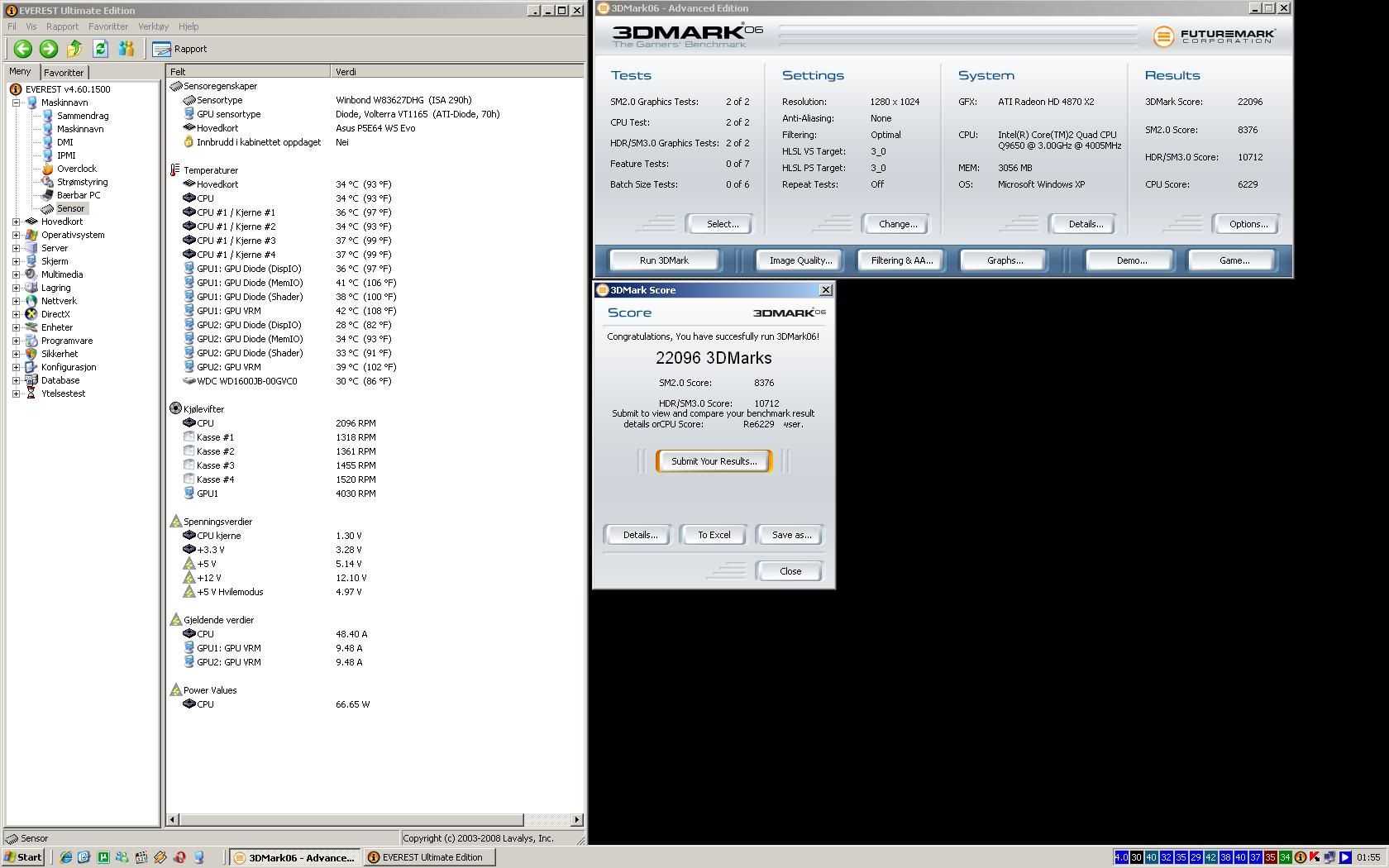The width and height of the screenshot is (1389, 868).
Task: Open the Favoritter menu in menu bar
Action: point(108,26)
